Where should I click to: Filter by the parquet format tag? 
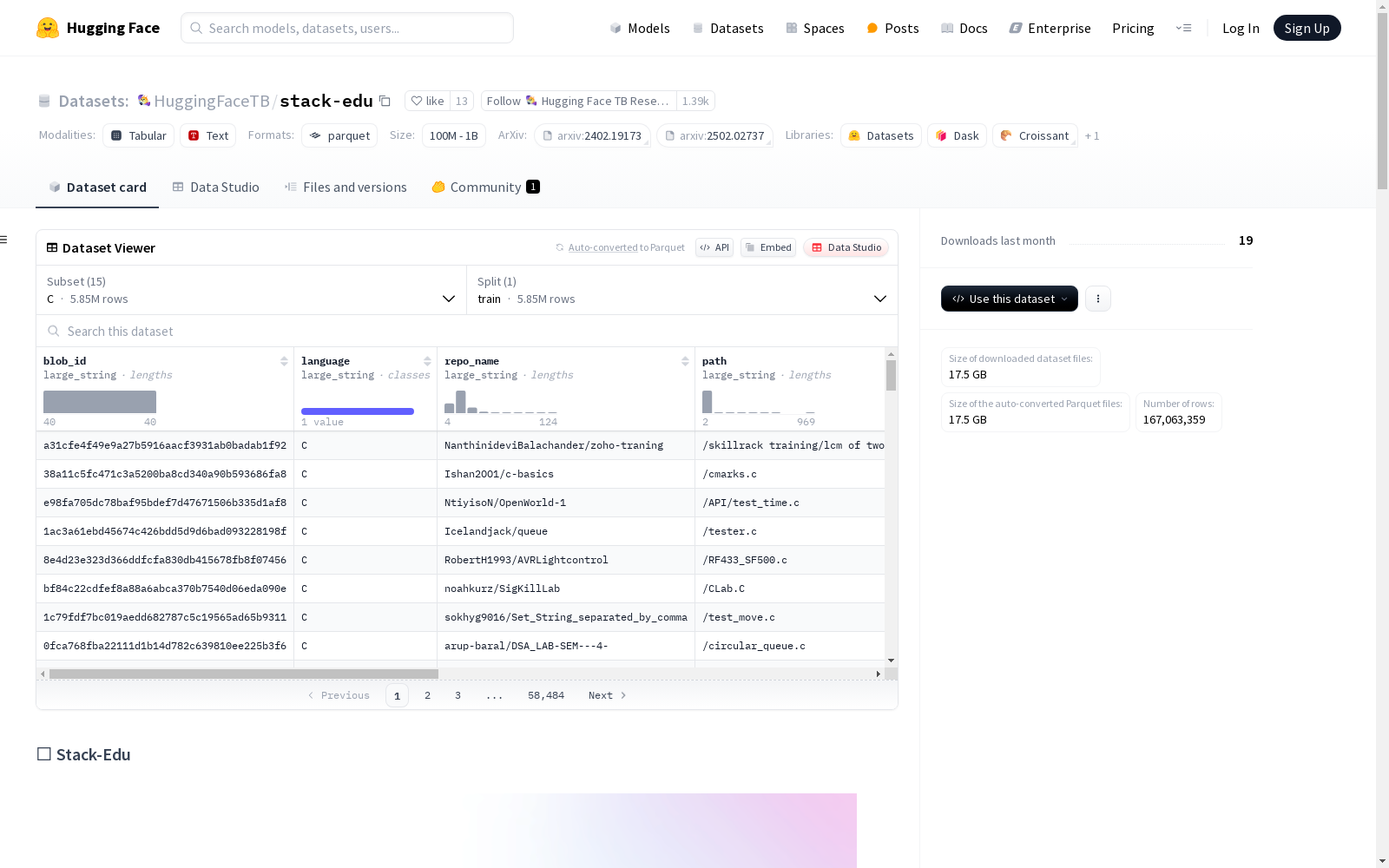tap(339, 135)
